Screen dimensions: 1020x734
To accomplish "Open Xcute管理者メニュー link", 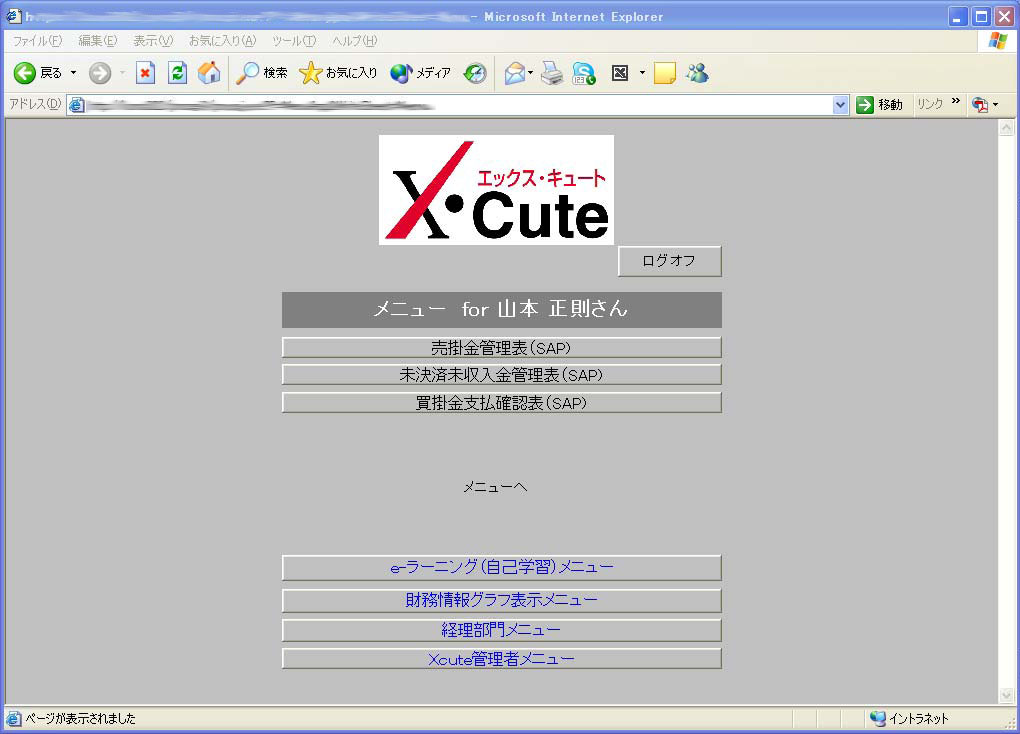I will [502, 659].
